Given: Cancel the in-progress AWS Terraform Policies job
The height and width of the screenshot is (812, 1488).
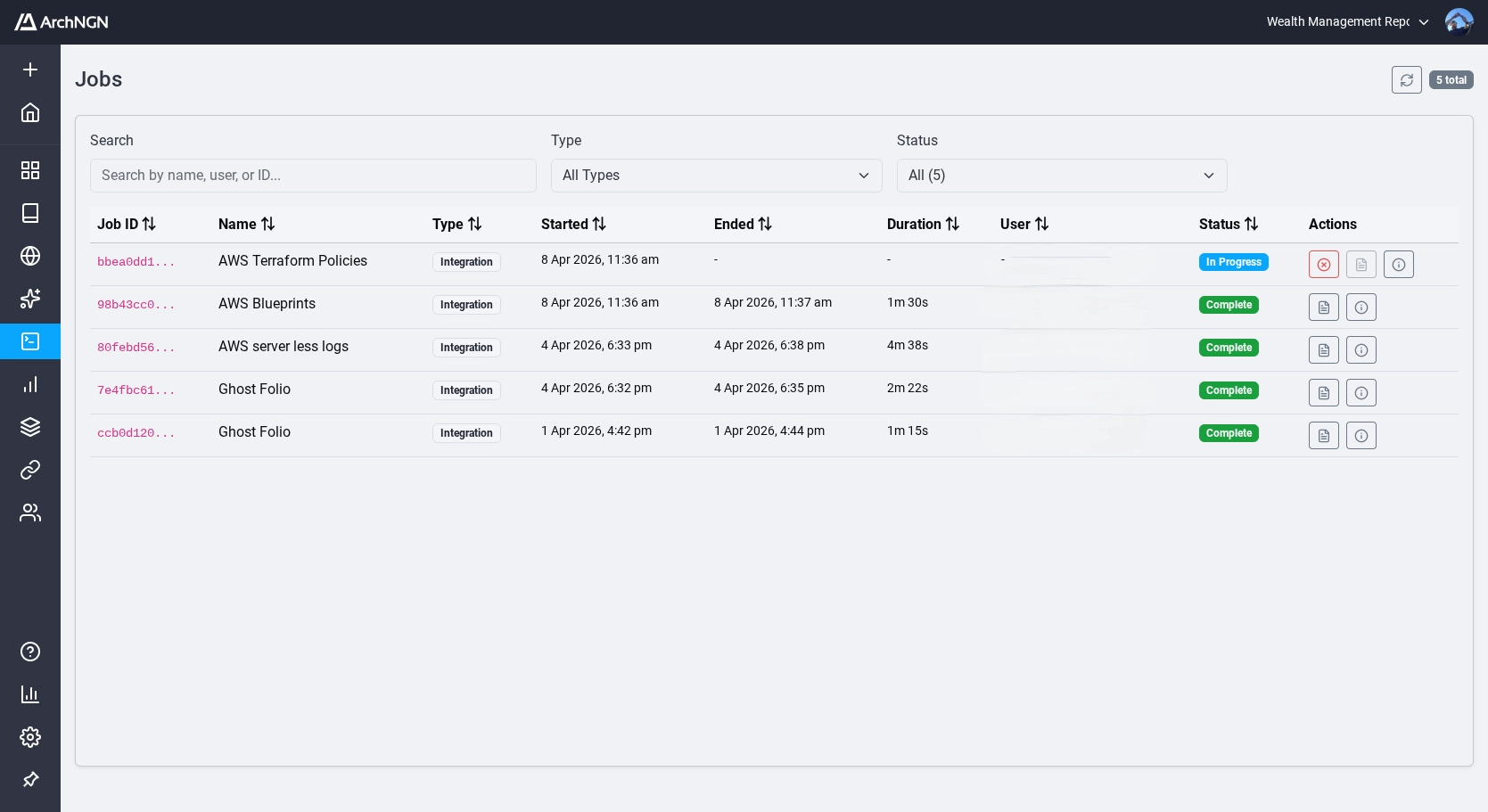Looking at the screenshot, I should (1323, 264).
